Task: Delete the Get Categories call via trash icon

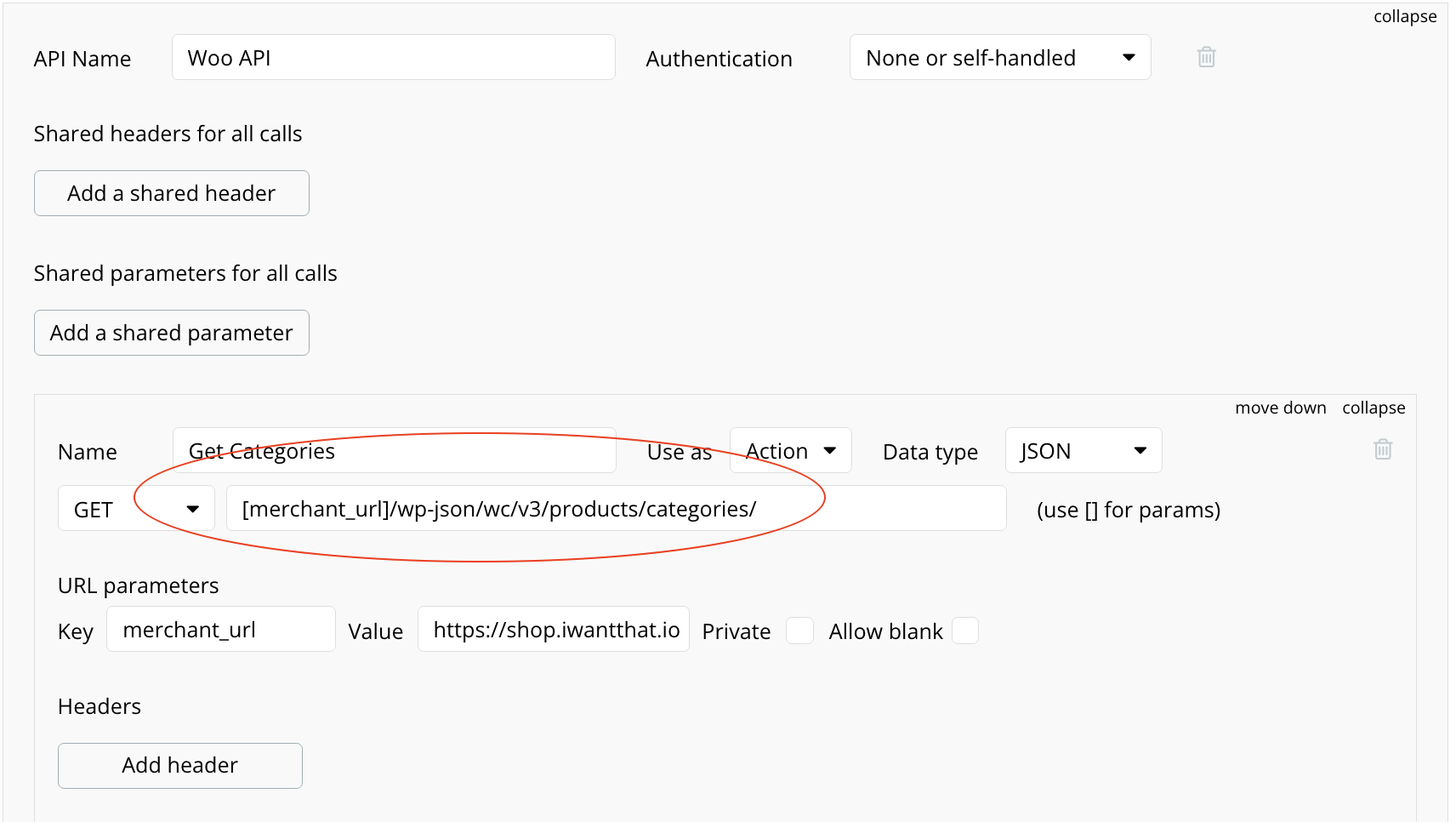Action: [x=1382, y=449]
